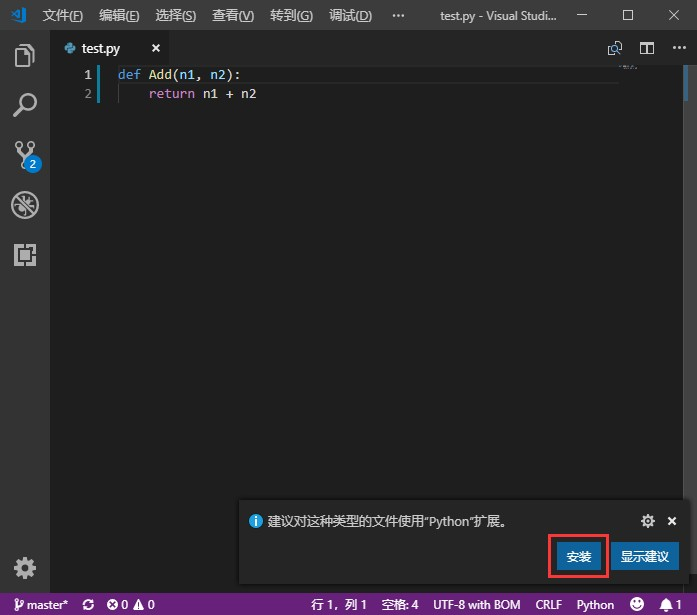Expand the editor more actions ellipsis
This screenshot has height=615, width=697.
coord(679,48)
